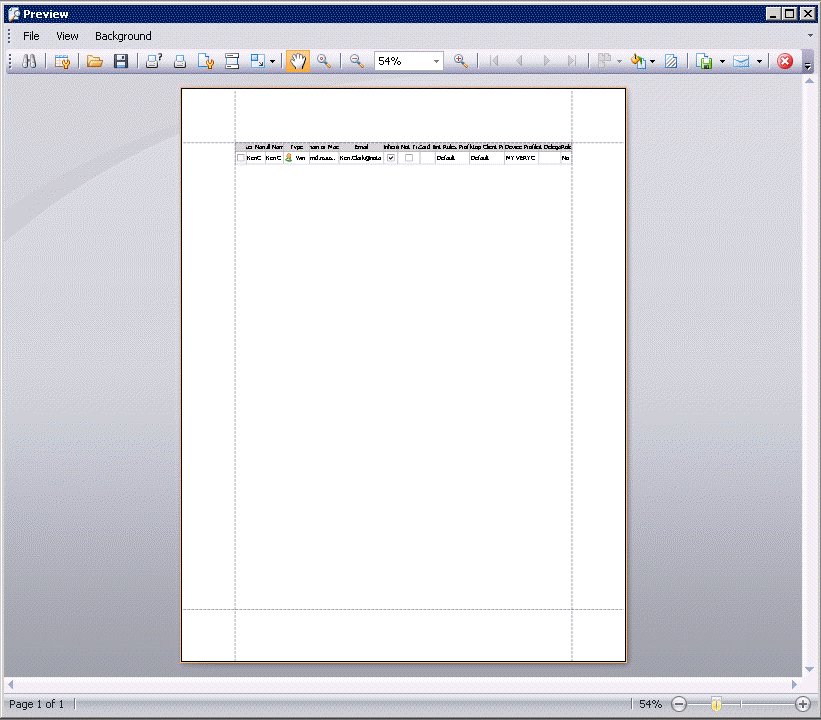This screenshot has width=821, height=720.
Task: Click the red Exit preview button
Action: pos(785,61)
